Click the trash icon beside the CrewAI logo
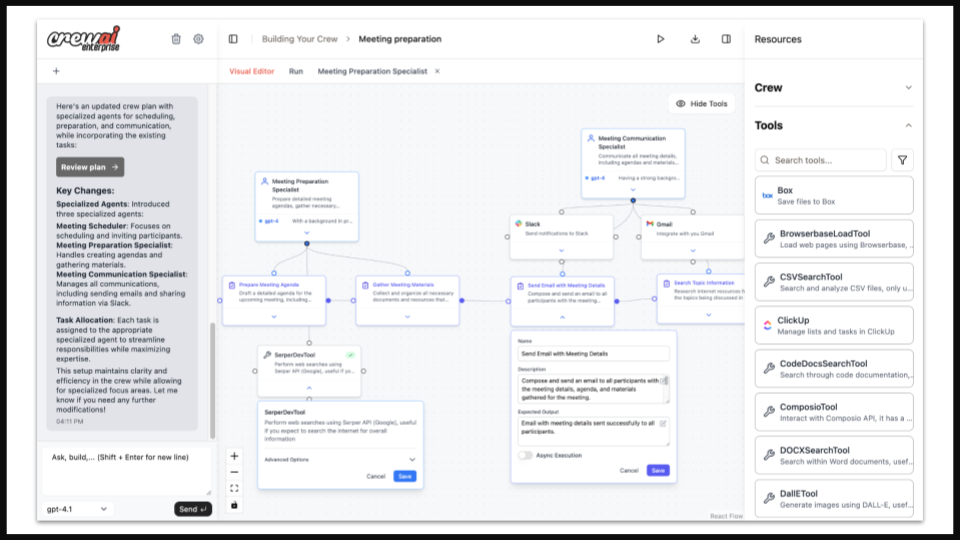Screen dimensions: 960x540 tap(176, 39)
